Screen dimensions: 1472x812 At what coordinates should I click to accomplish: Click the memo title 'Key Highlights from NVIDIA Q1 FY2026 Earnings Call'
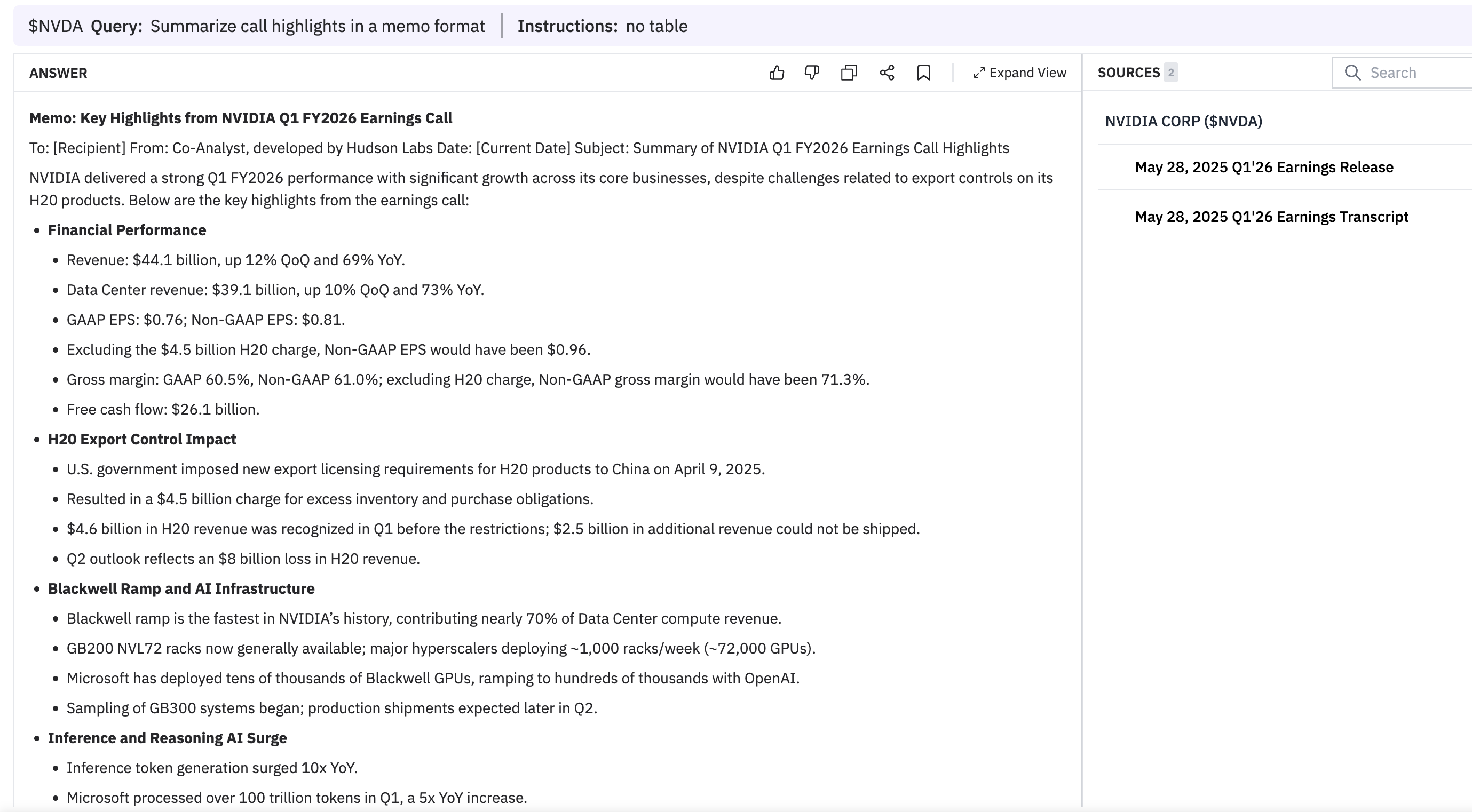(266, 118)
